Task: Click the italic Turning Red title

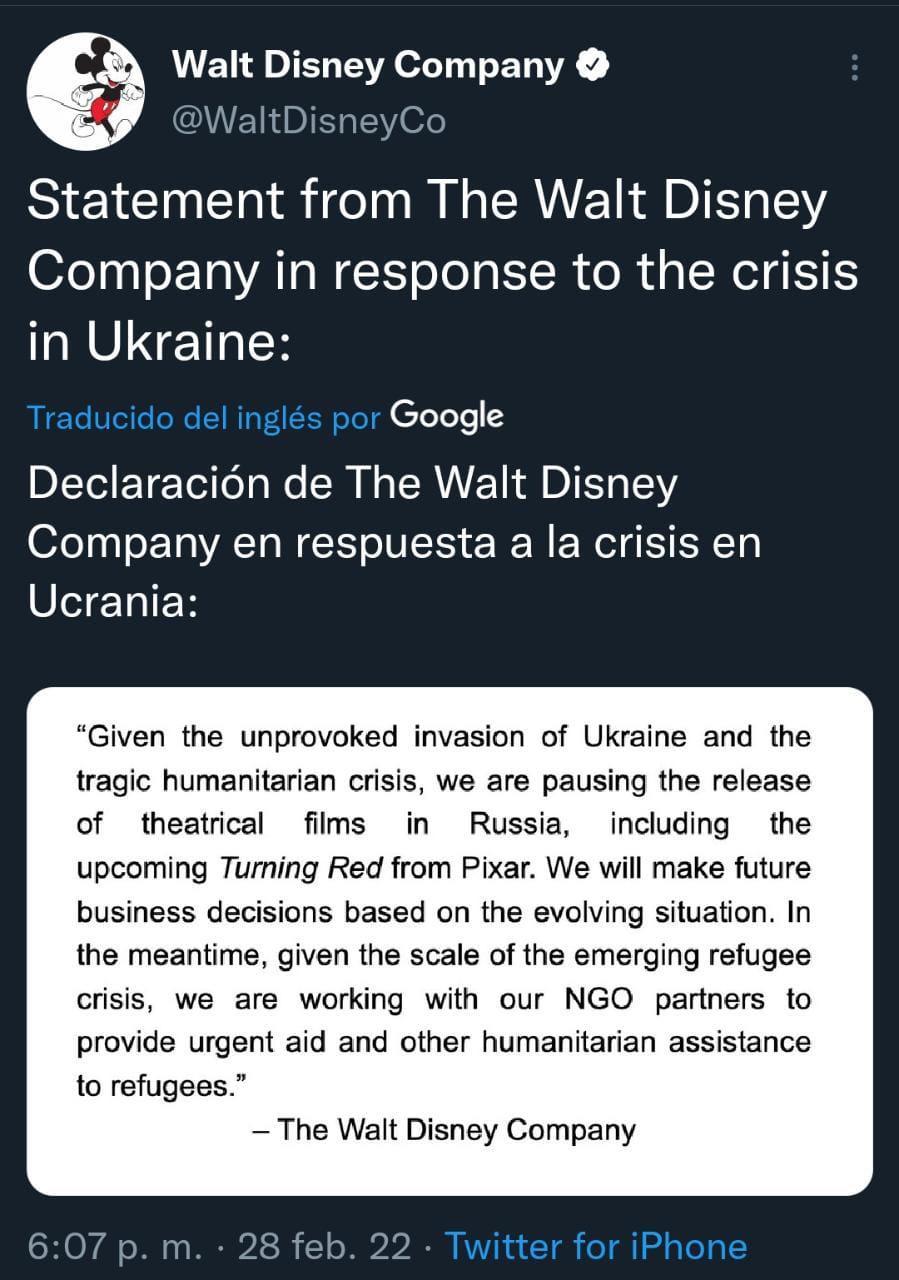Action: (301, 868)
